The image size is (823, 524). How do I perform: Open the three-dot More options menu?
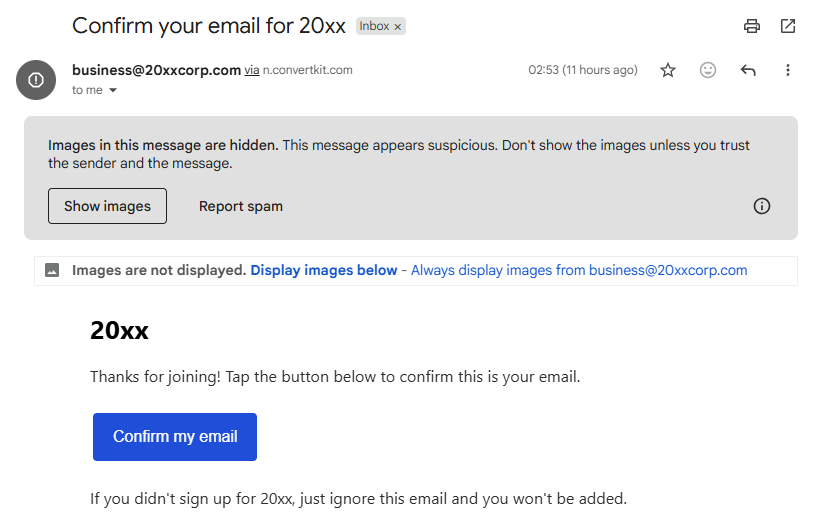coord(787,70)
